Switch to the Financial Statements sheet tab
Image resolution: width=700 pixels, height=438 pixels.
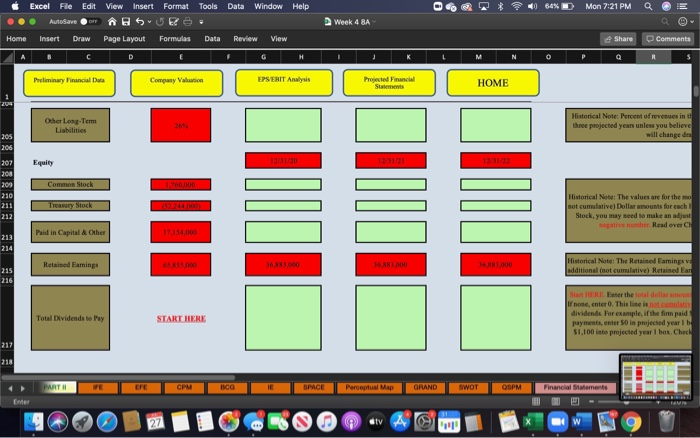point(575,388)
